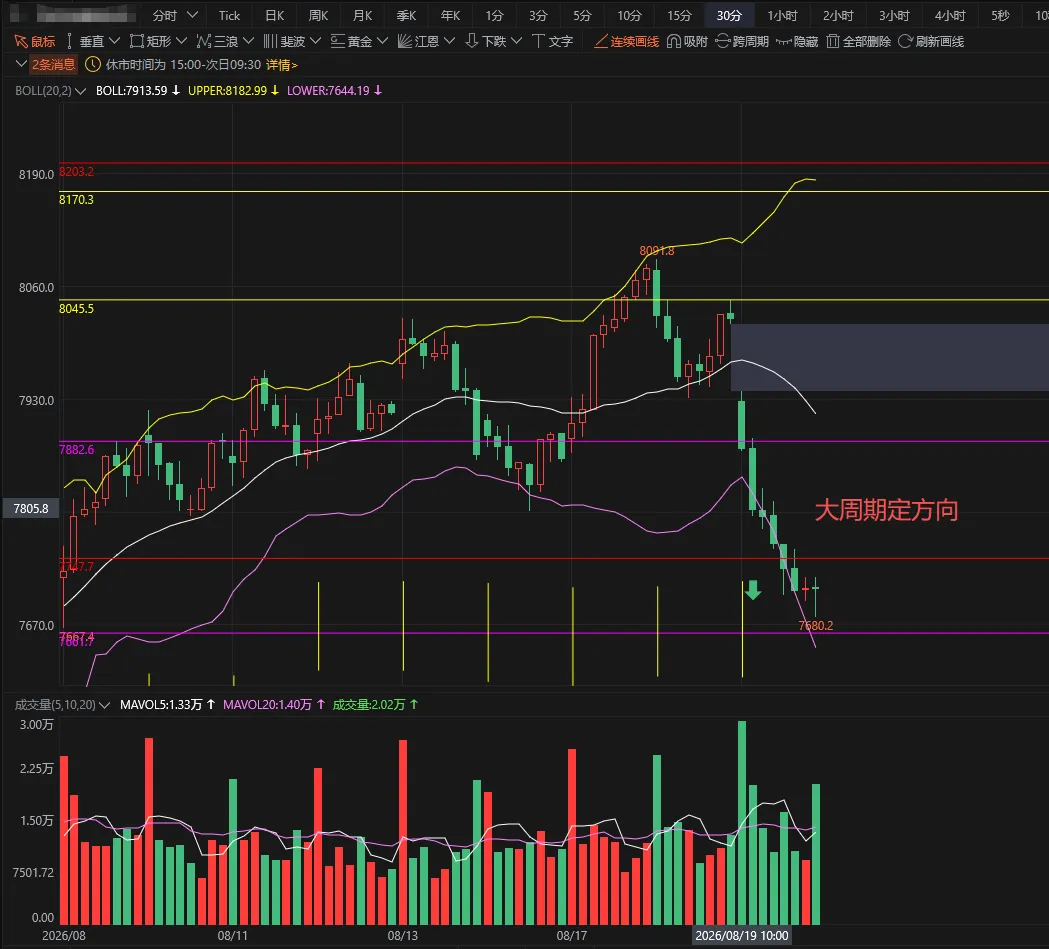This screenshot has width=1049, height=949.
Task: Open the 2条消息 notifications
Action: click(54, 65)
